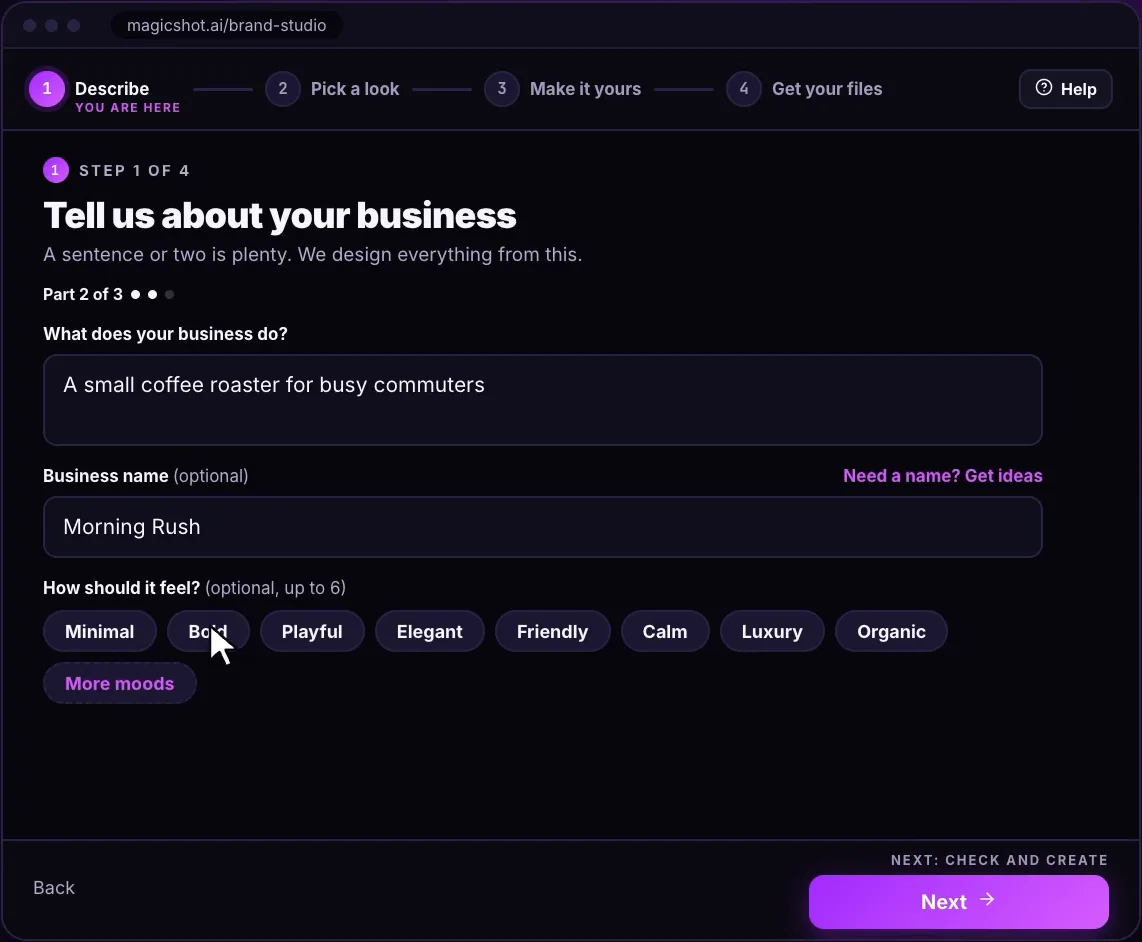Viewport: 1142px width, 942px height.
Task: Click the "YOU ARE HERE" indicator text
Action: pyautogui.click(x=127, y=108)
